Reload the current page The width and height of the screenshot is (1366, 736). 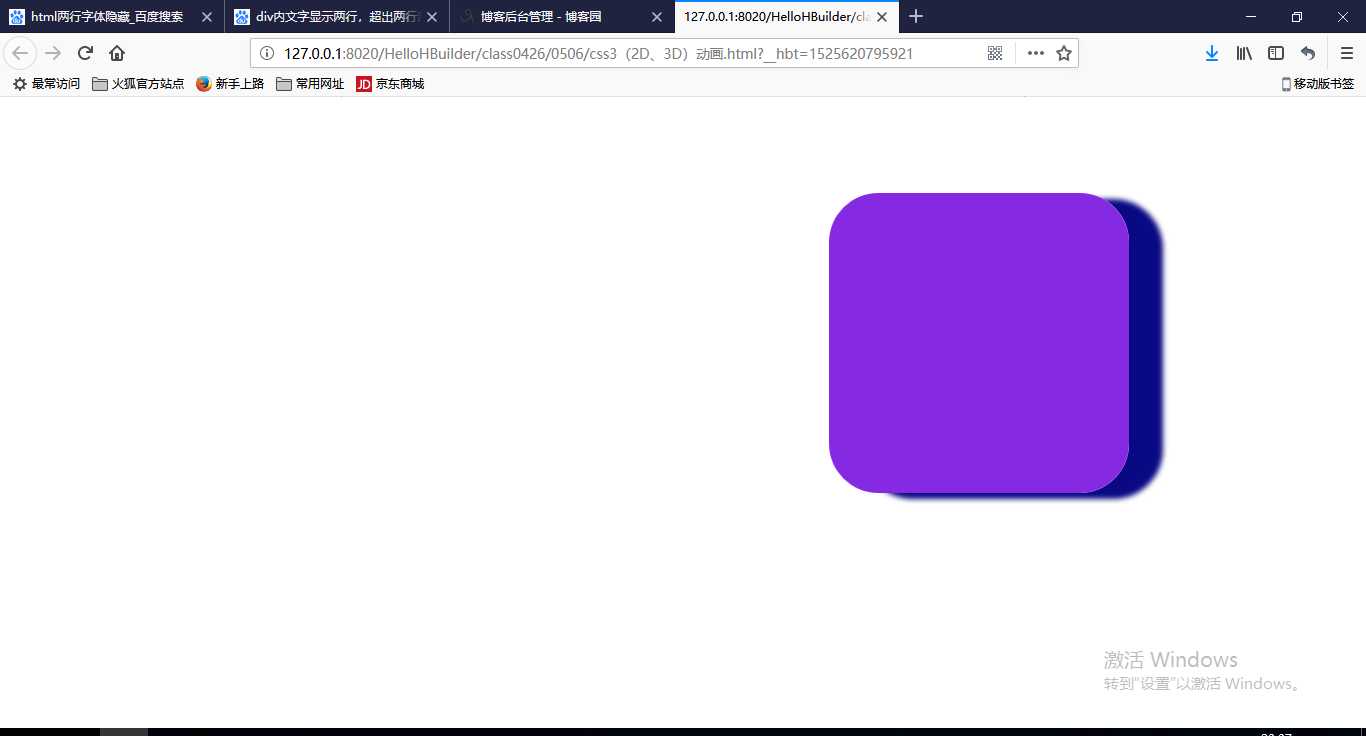(85, 53)
